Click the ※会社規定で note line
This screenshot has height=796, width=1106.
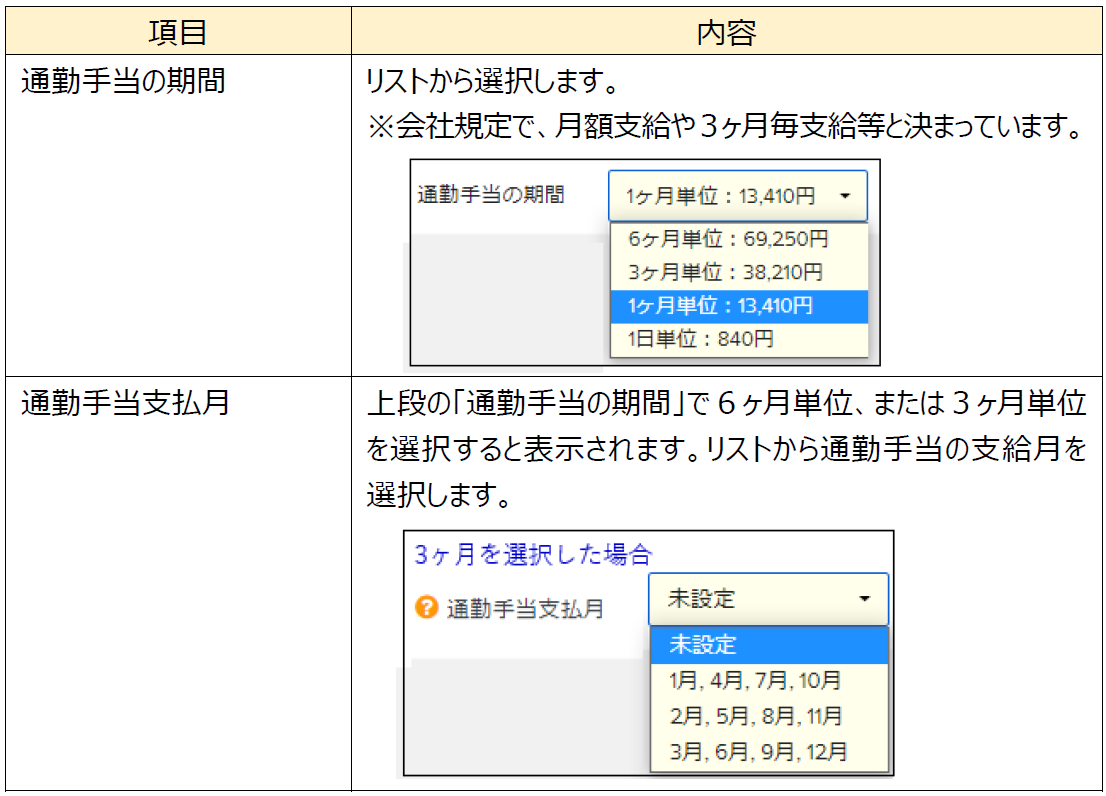coord(725,128)
